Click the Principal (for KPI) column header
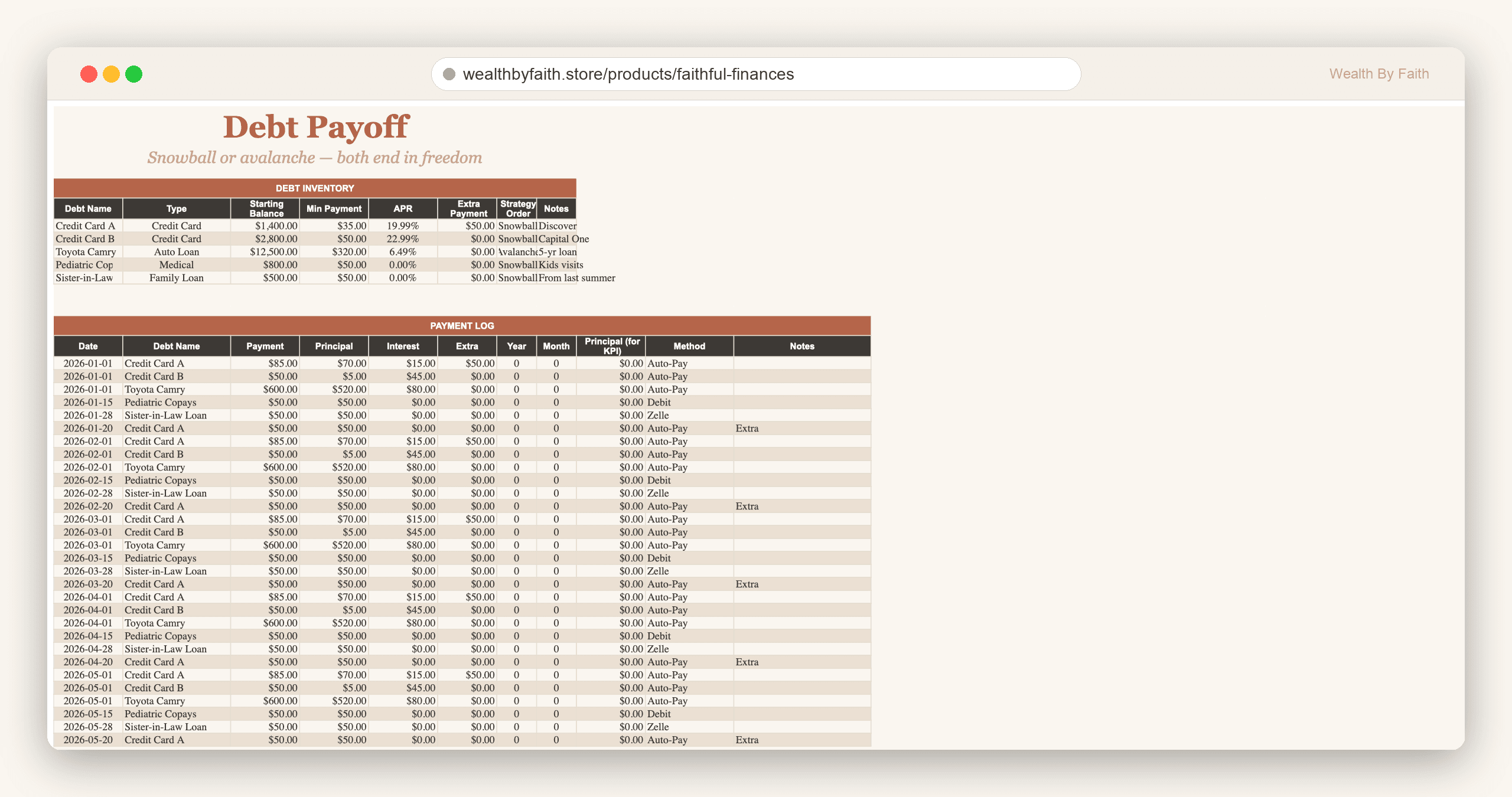 [611, 346]
